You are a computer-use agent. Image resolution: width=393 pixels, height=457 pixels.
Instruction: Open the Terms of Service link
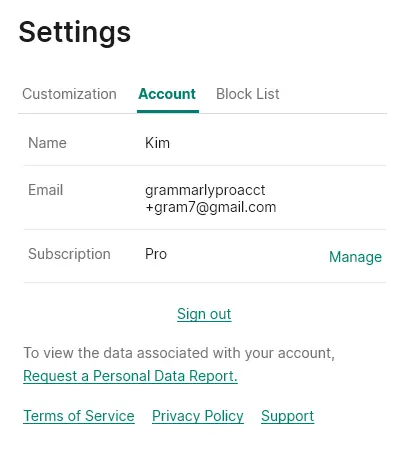coord(79,416)
